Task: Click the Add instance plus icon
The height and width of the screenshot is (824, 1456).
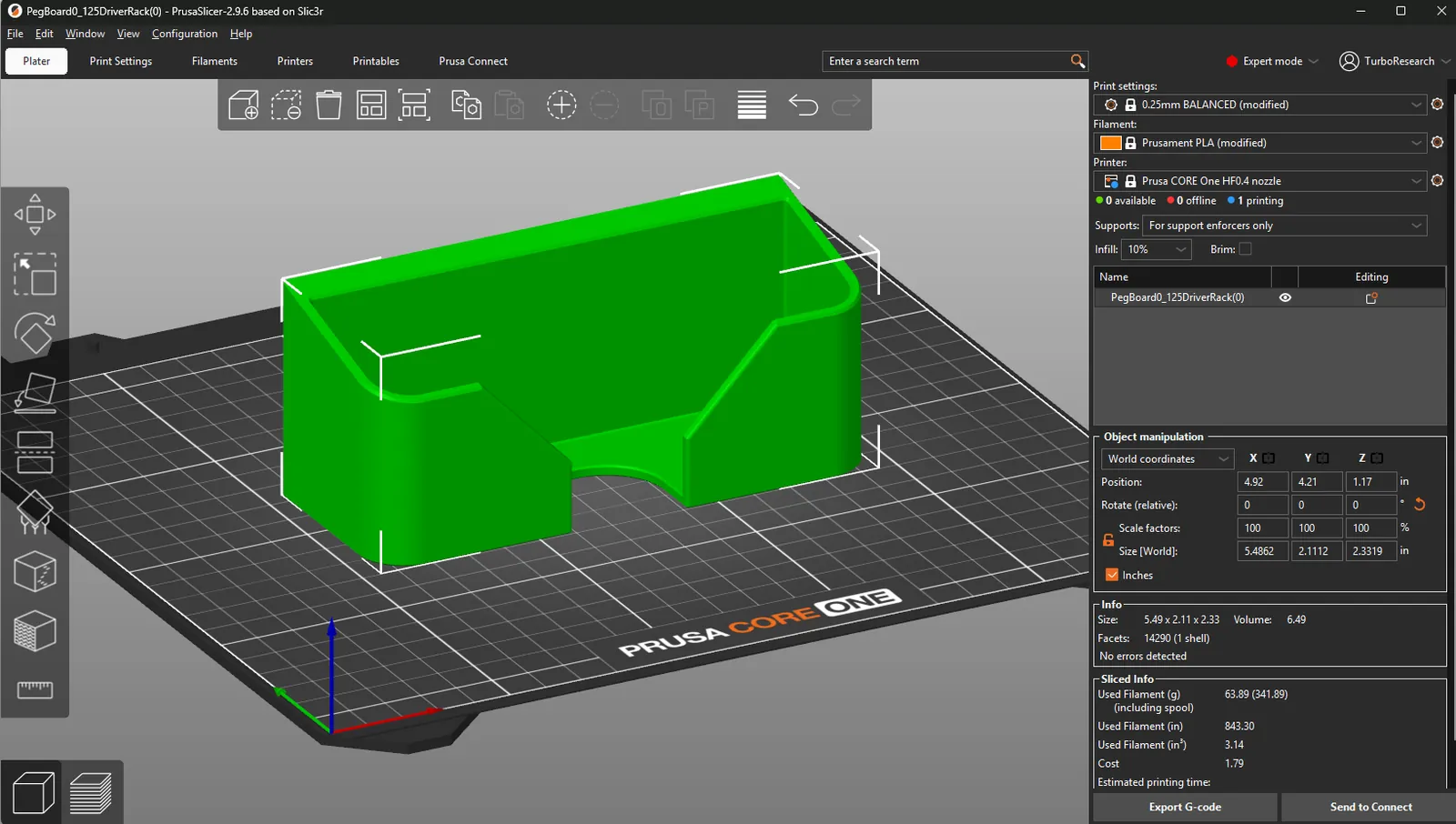Action: (561, 105)
